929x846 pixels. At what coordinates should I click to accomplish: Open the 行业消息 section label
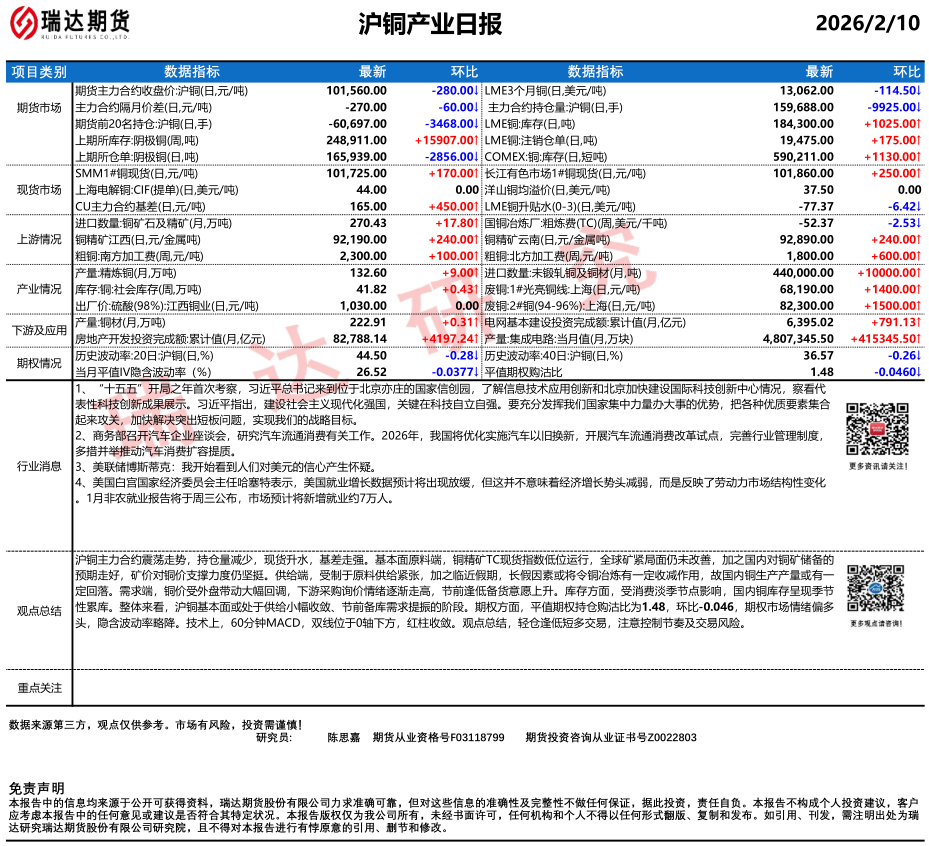[x=40, y=466]
